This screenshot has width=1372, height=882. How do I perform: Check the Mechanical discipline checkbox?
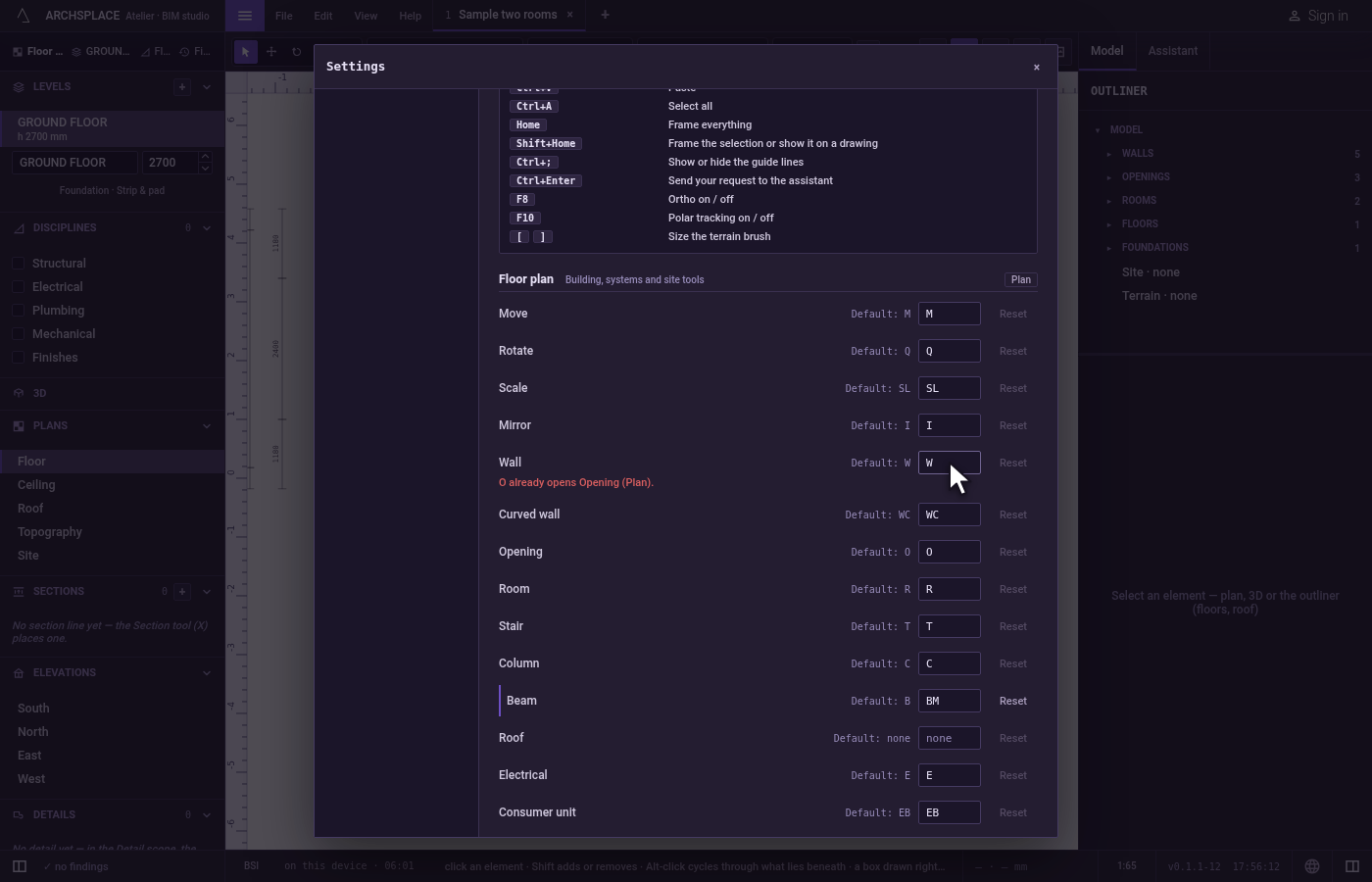19,334
